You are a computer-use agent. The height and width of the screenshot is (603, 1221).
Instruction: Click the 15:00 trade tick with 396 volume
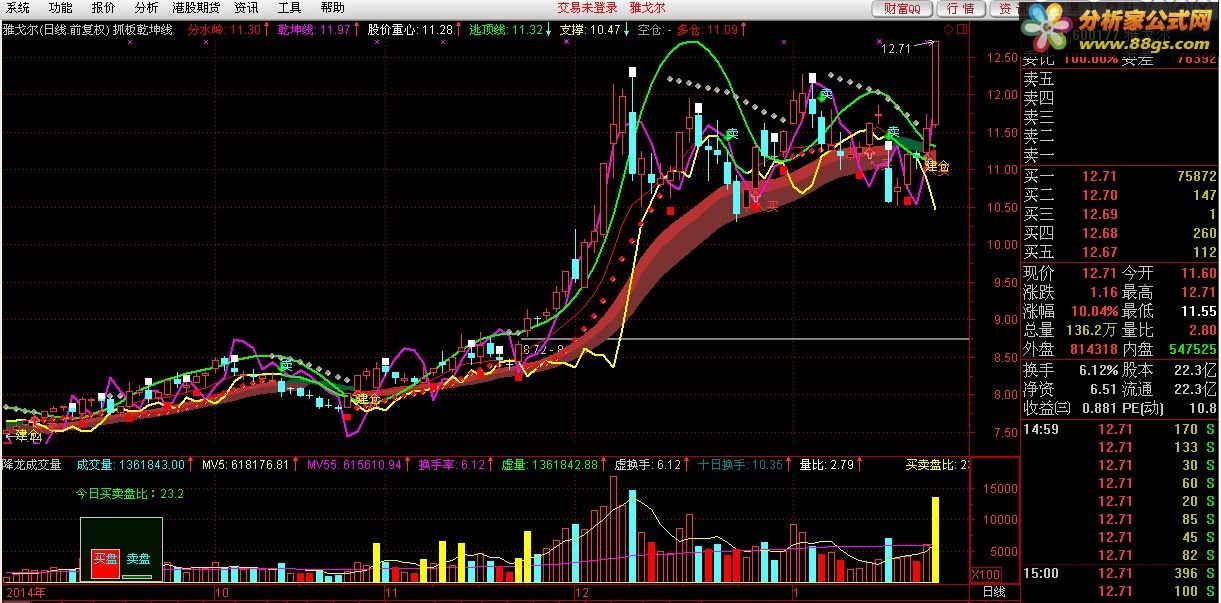(1120, 574)
